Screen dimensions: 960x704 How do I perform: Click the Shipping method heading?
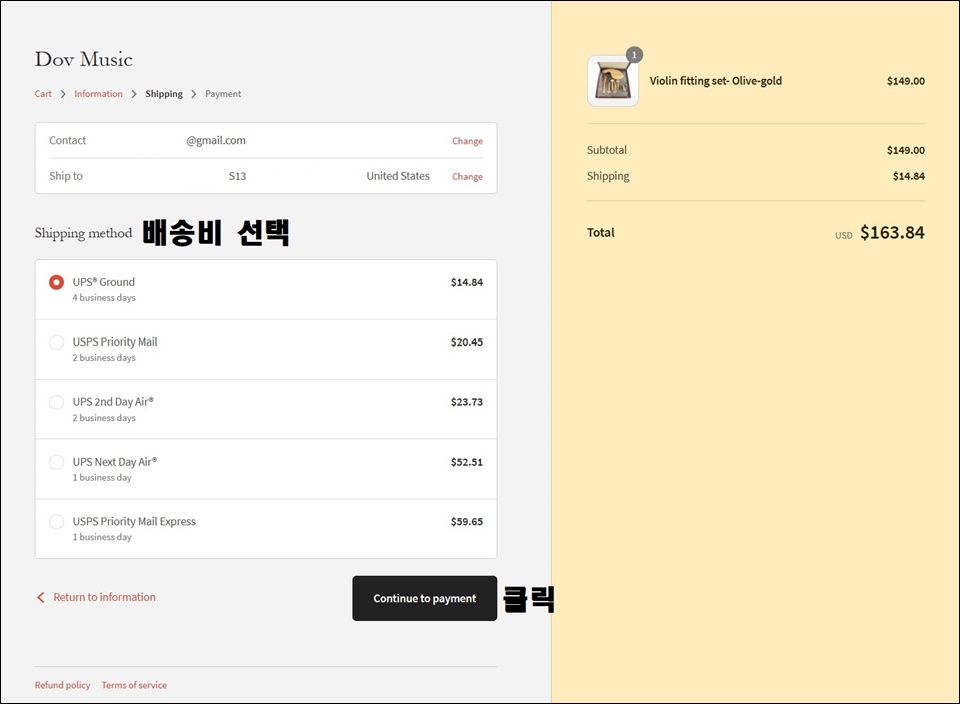click(x=83, y=233)
